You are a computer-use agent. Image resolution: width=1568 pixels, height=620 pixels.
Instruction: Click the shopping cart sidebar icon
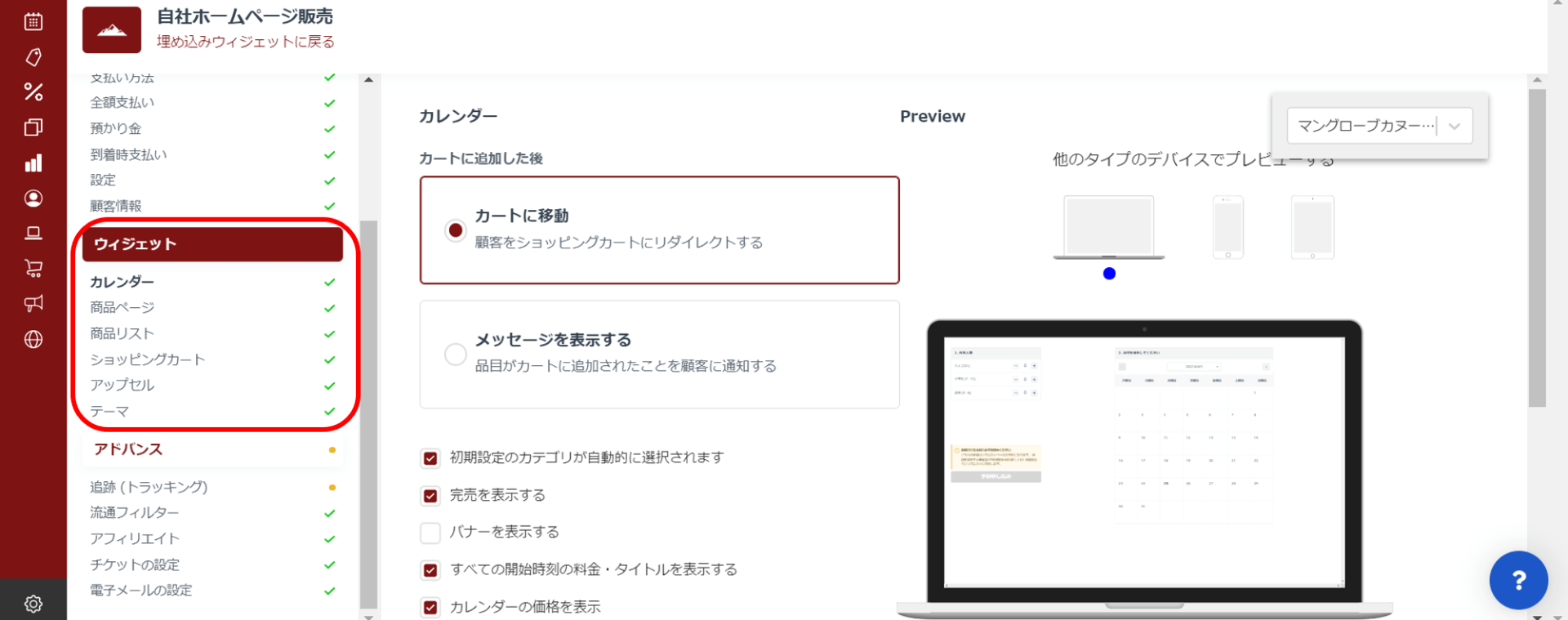33,268
